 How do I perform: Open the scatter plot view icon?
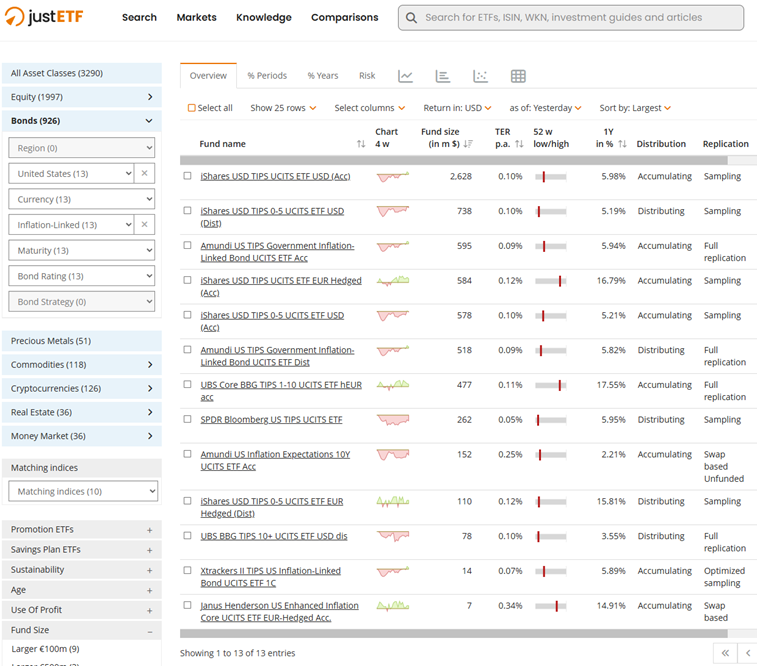(x=480, y=76)
